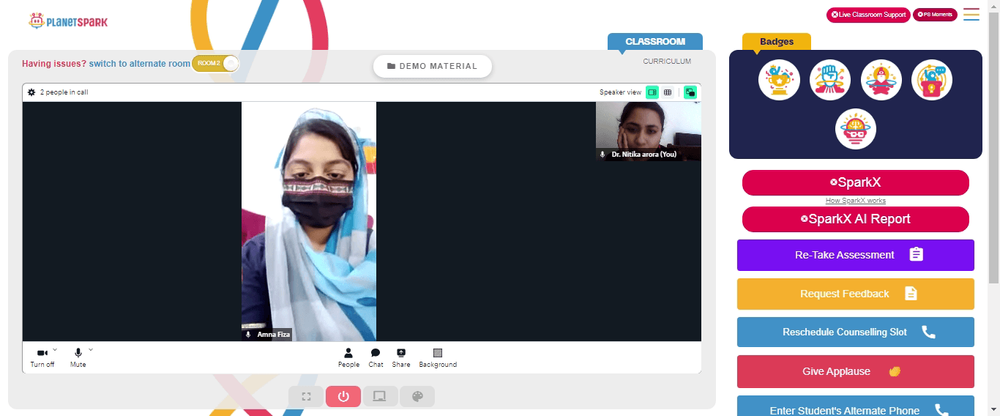Open the DEMO MATERIAL folder

coord(432,66)
